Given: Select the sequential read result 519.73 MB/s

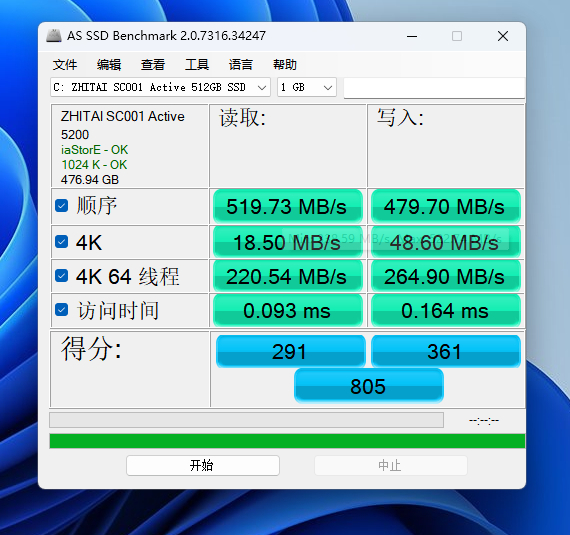Looking at the screenshot, I should [288, 206].
